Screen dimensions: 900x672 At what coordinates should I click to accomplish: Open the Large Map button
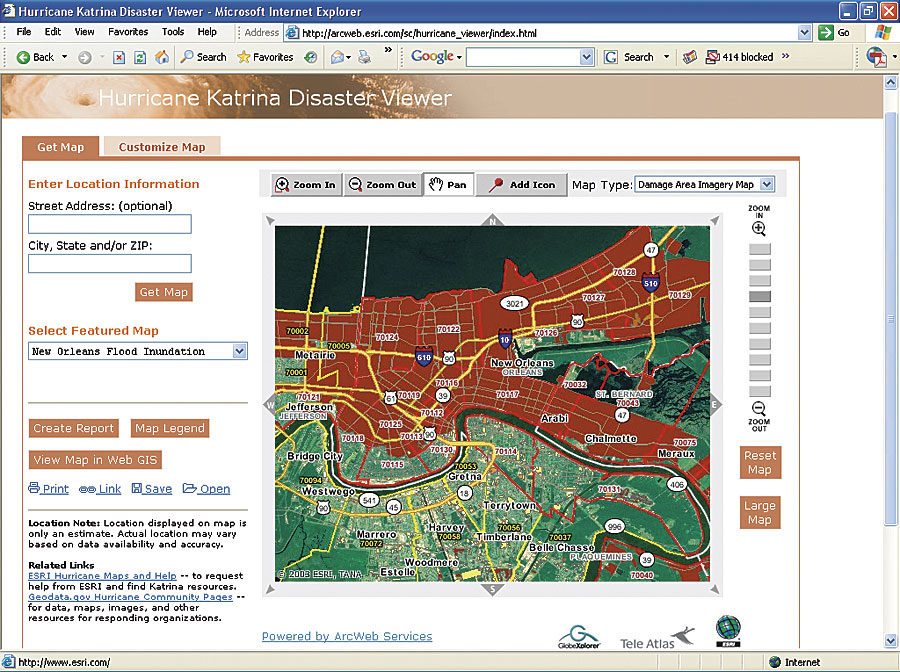point(760,512)
